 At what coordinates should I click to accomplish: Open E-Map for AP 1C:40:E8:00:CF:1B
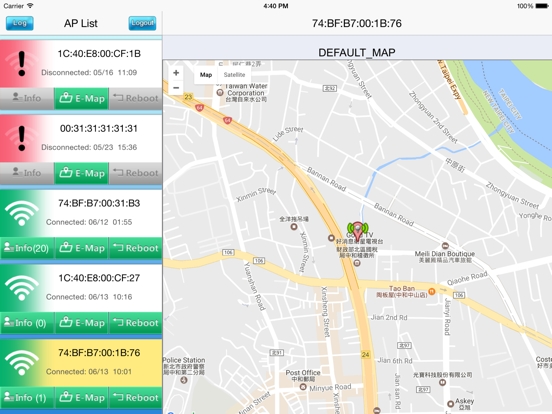point(82,99)
